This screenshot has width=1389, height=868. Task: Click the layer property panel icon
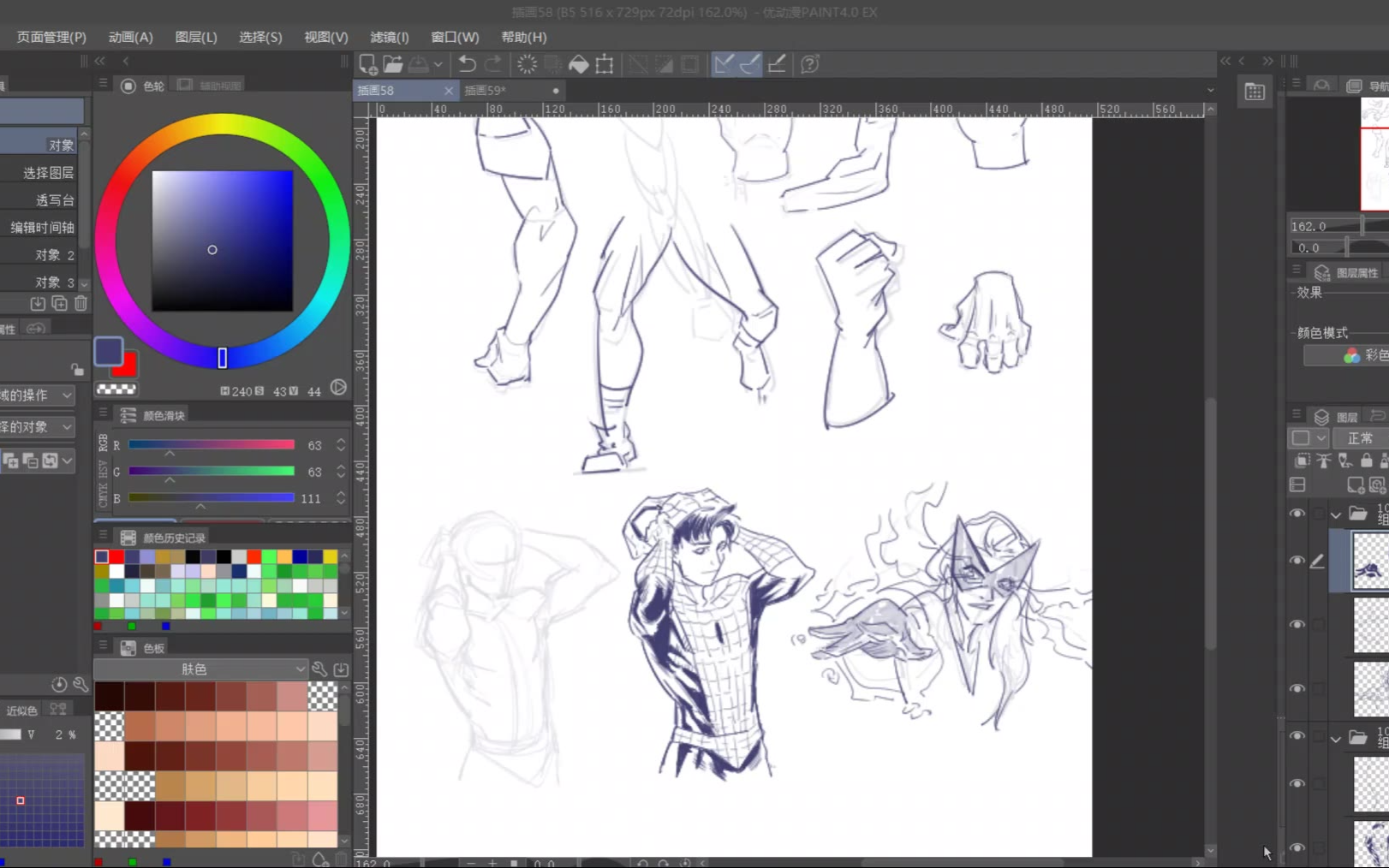click(x=1322, y=272)
